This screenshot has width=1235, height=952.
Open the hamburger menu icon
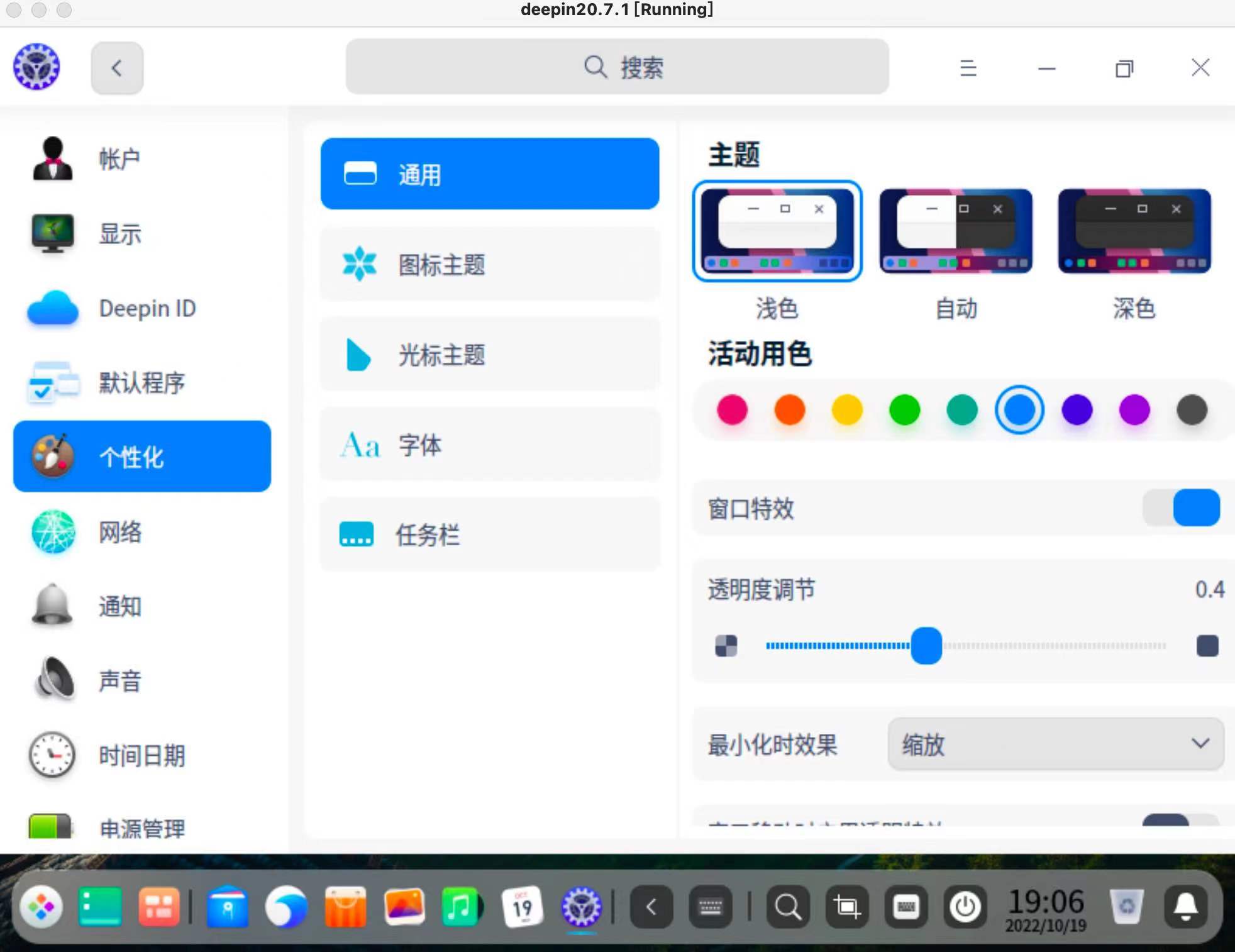(x=968, y=68)
